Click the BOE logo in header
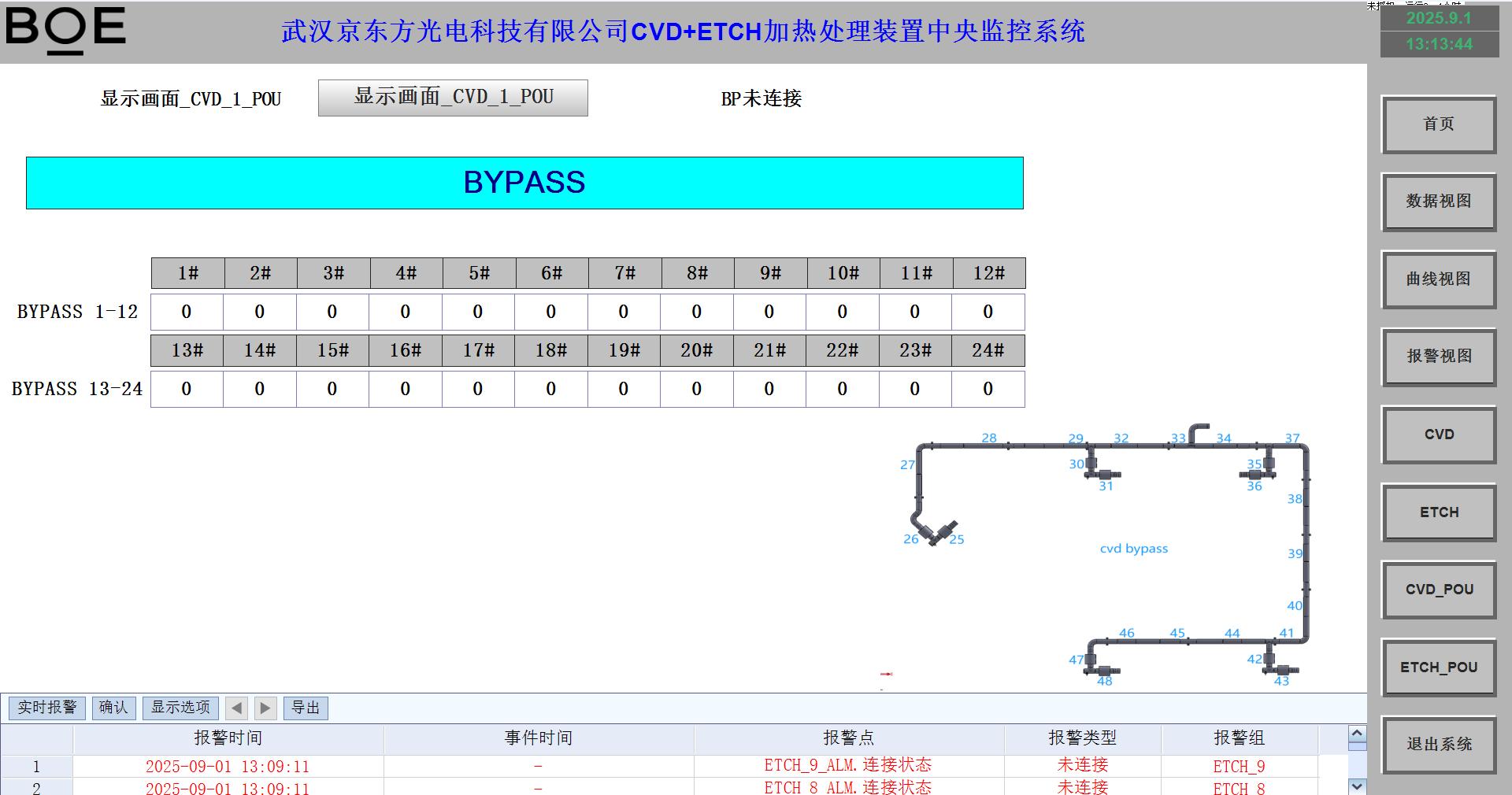The width and height of the screenshot is (1512, 795). [65, 30]
